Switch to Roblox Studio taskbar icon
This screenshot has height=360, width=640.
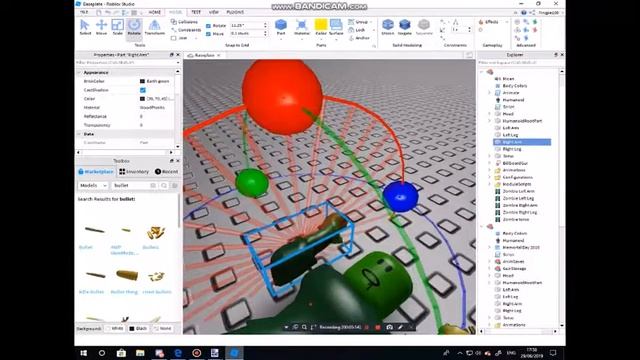(x=234, y=353)
